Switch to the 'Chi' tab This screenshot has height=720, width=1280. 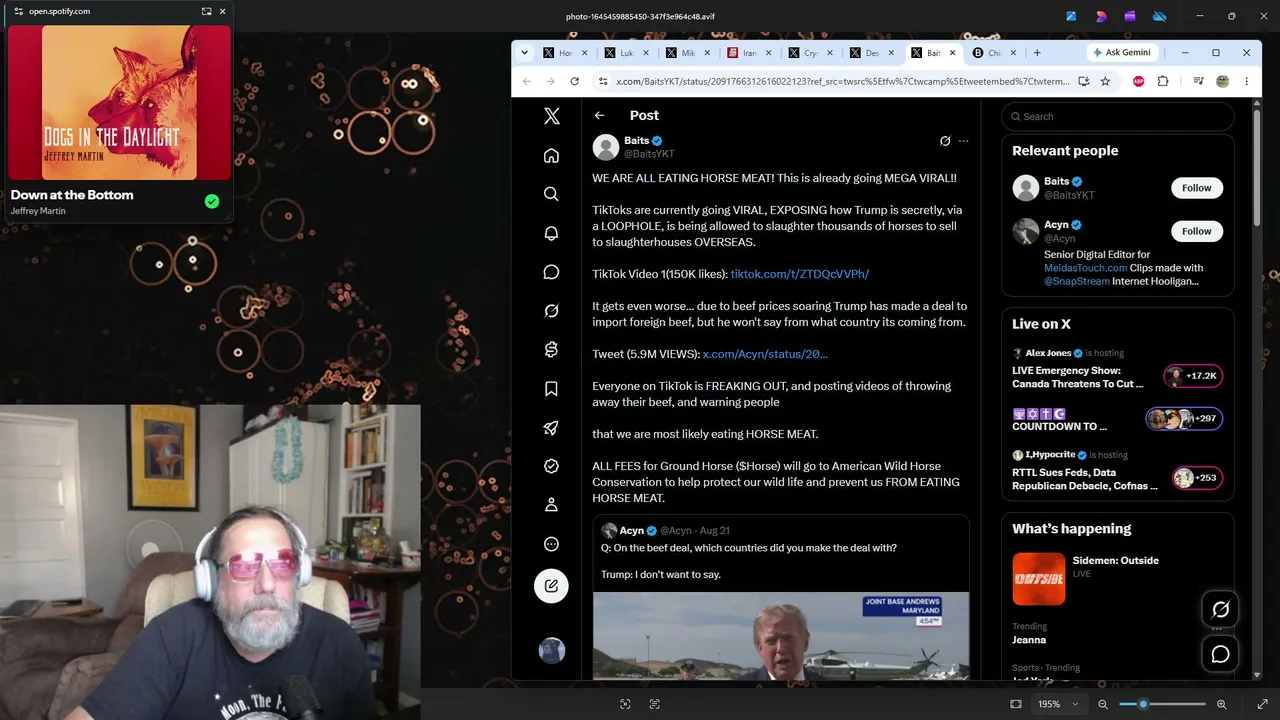tap(994, 53)
